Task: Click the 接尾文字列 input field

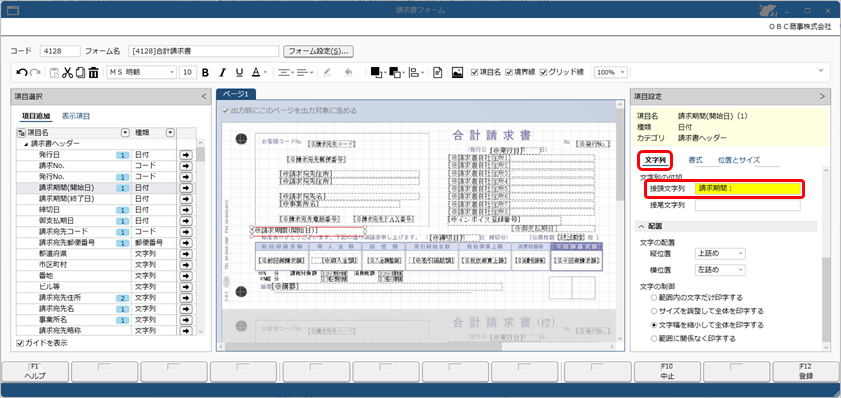Action: tap(748, 205)
